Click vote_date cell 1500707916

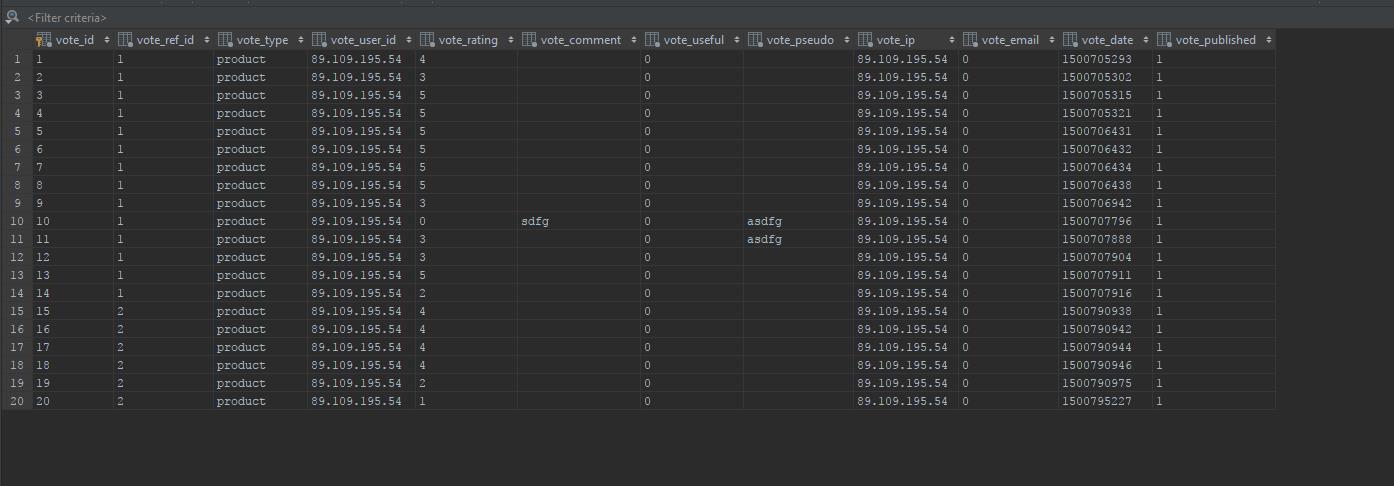1105,293
